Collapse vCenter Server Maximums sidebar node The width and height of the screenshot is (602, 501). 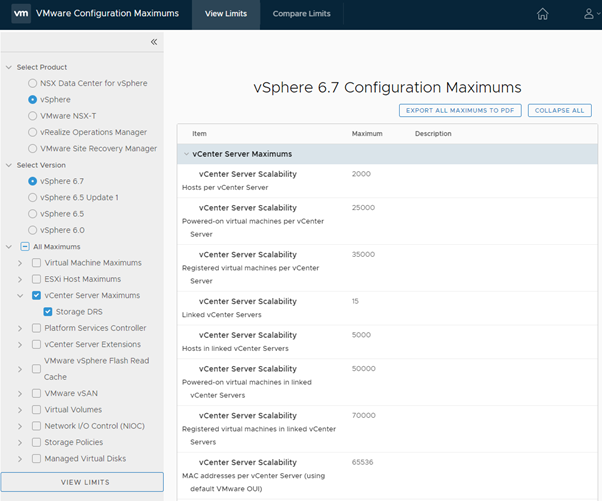(20, 296)
